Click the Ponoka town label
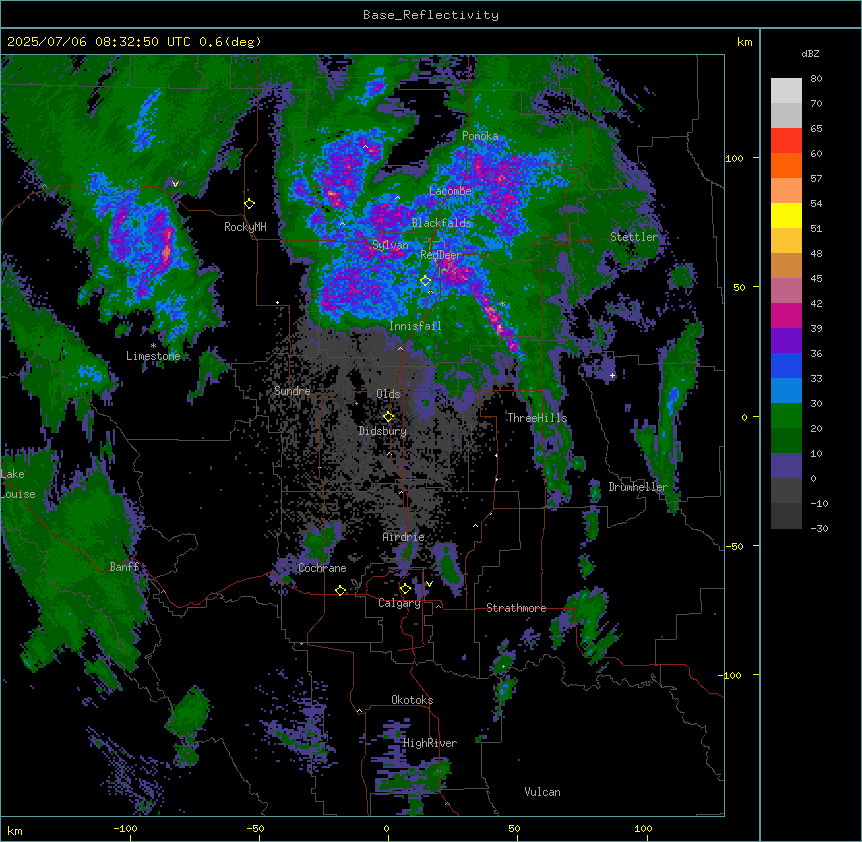862x842 pixels. (x=480, y=136)
